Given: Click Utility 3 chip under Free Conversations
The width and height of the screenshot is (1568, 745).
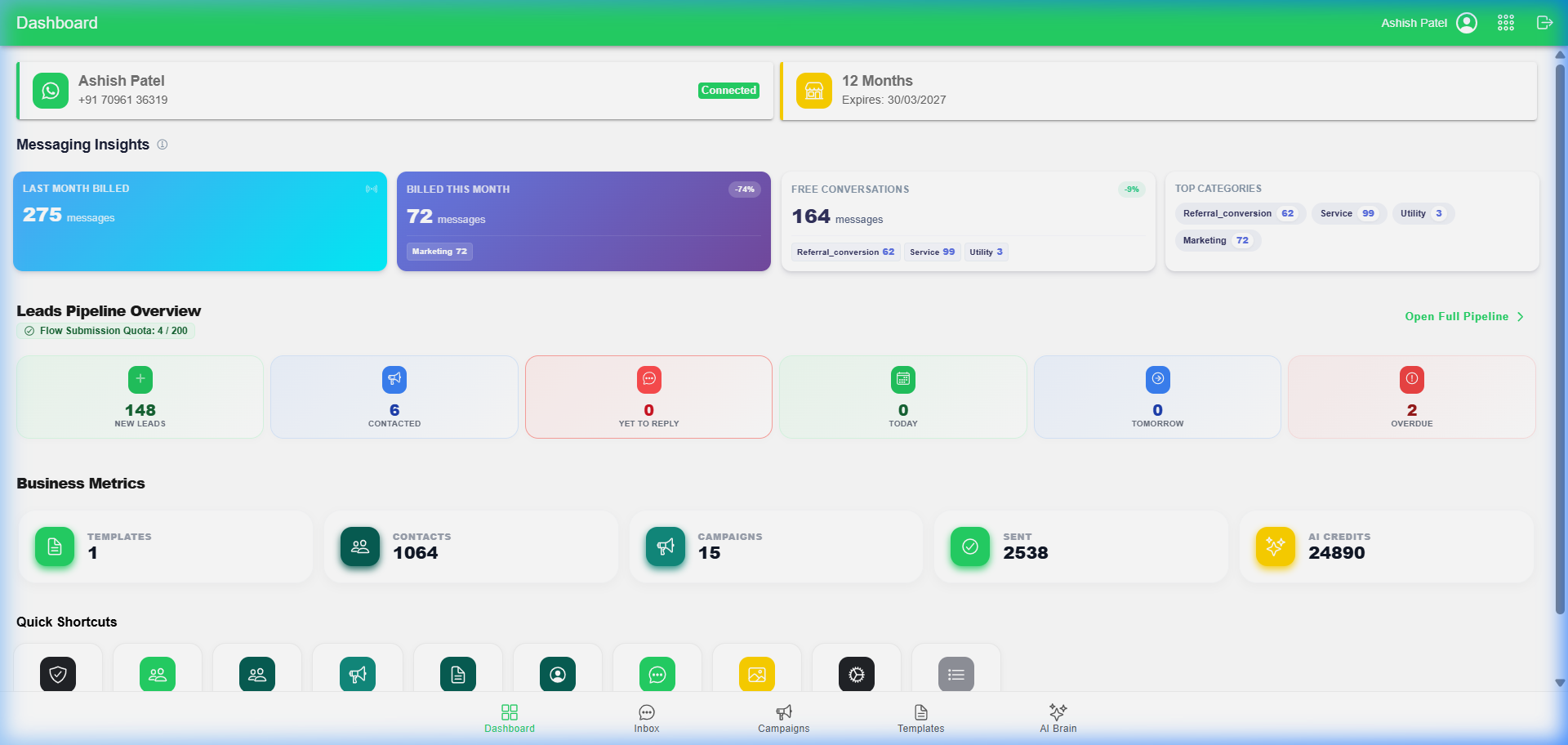Looking at the screenshot, I should click(986, 252).
